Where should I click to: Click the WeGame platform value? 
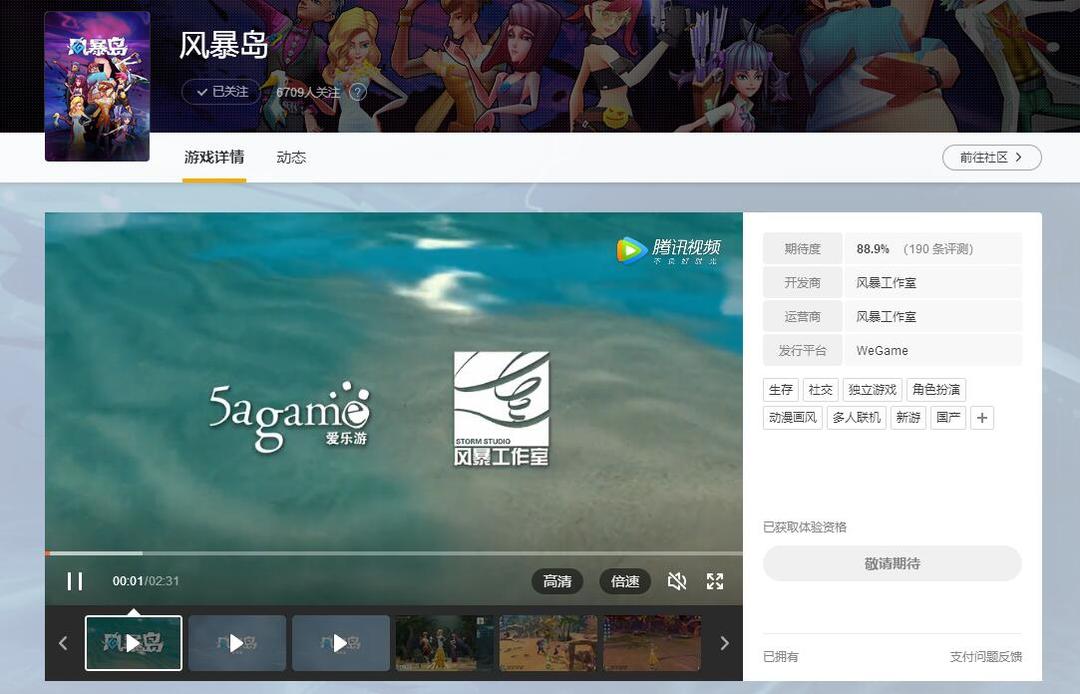pyautogui.click(x=882, y=350)
